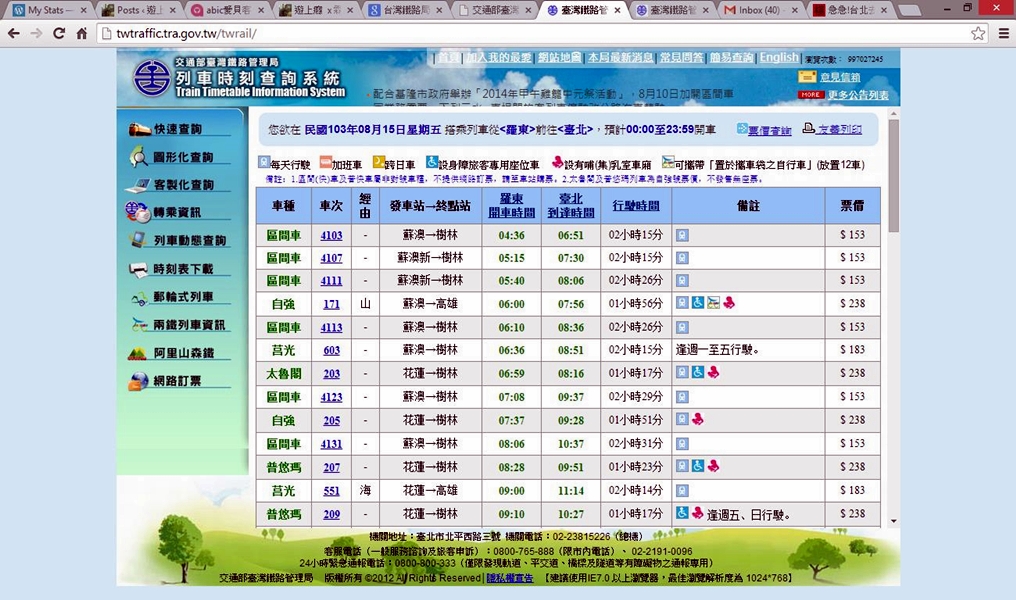Select 轉乘資訊 globe sidebar item

click(x=176, y=212)
